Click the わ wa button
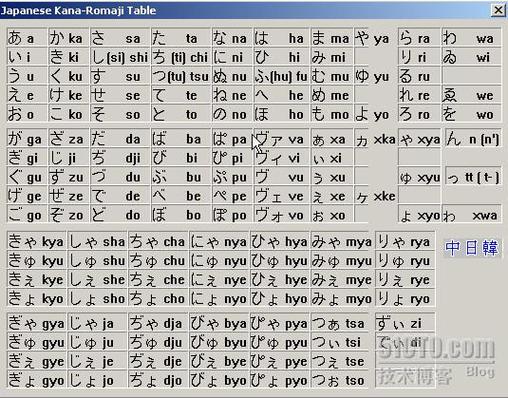Image resolution: width=508 pixels, height=398 pixels. click(471, 38)
